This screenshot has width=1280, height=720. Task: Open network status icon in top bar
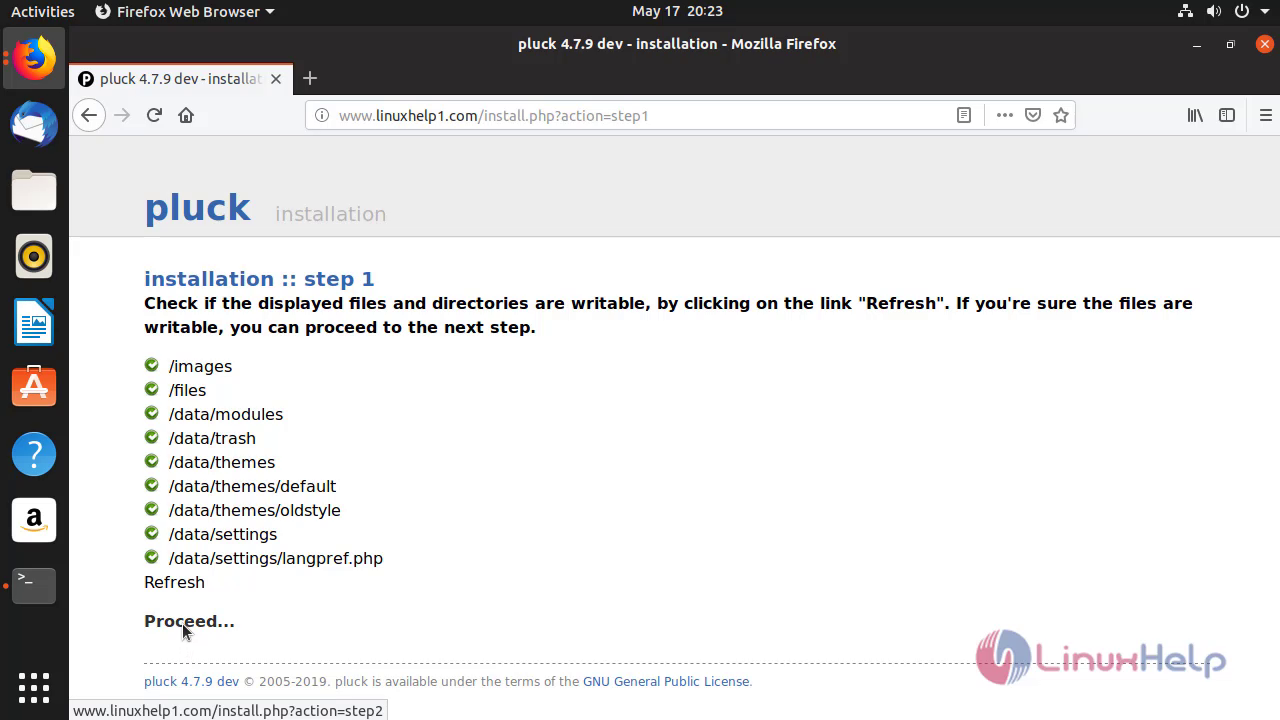[1186, 12]
